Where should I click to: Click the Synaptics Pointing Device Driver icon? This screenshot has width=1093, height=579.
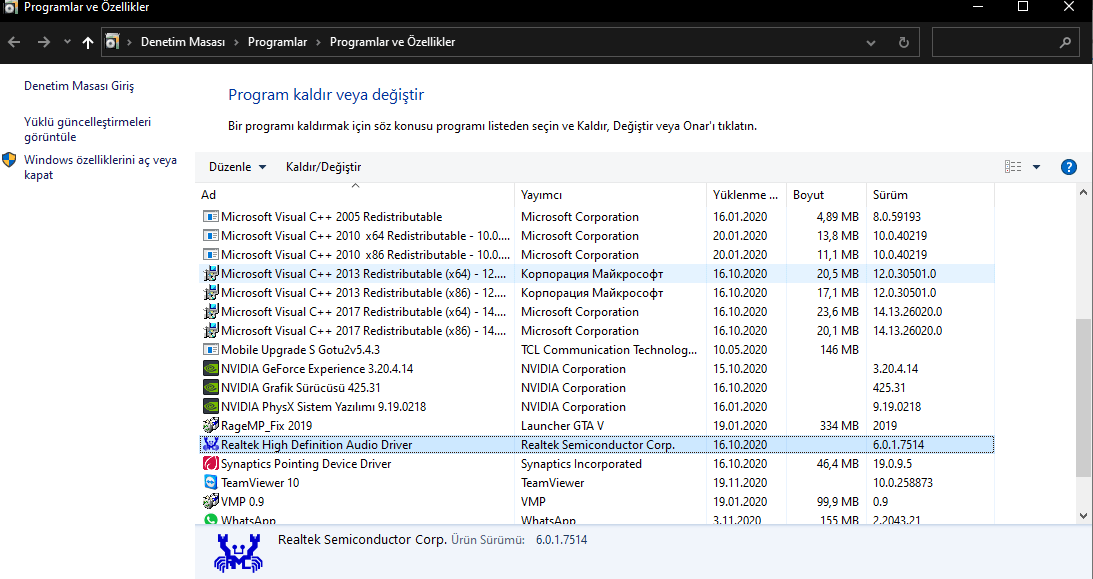coord(211,464)
